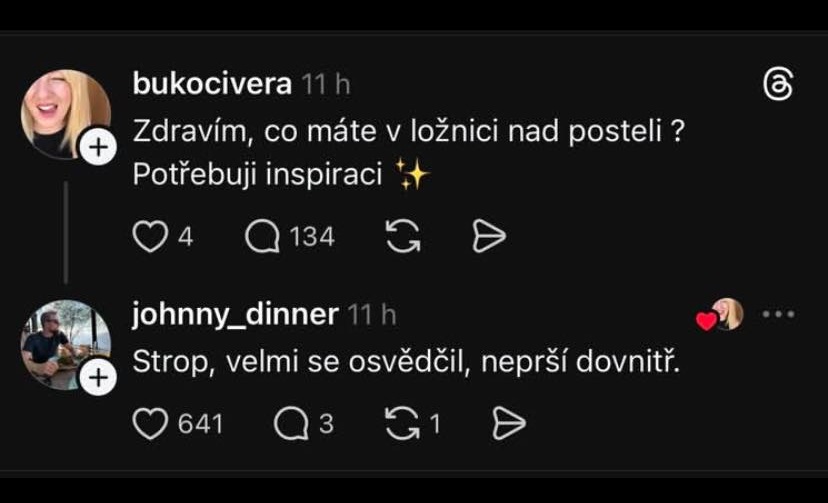Image resolution: width=828 pixels, height=503 pixels.
Task: Click the Threads logo icon
Action: tap(777, 86)
